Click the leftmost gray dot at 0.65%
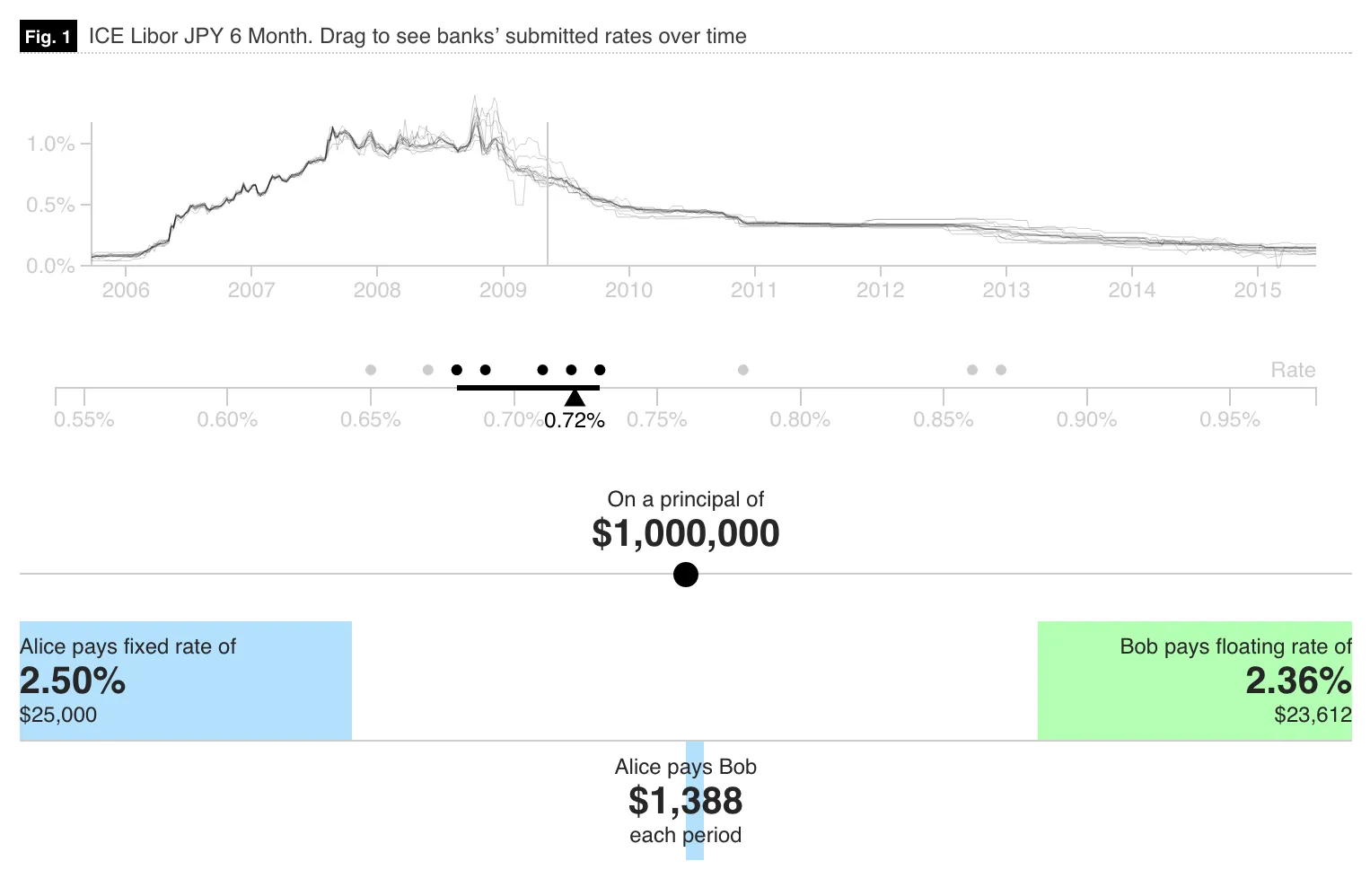This screenshot has height=896, width=1370. coord(371,370)
